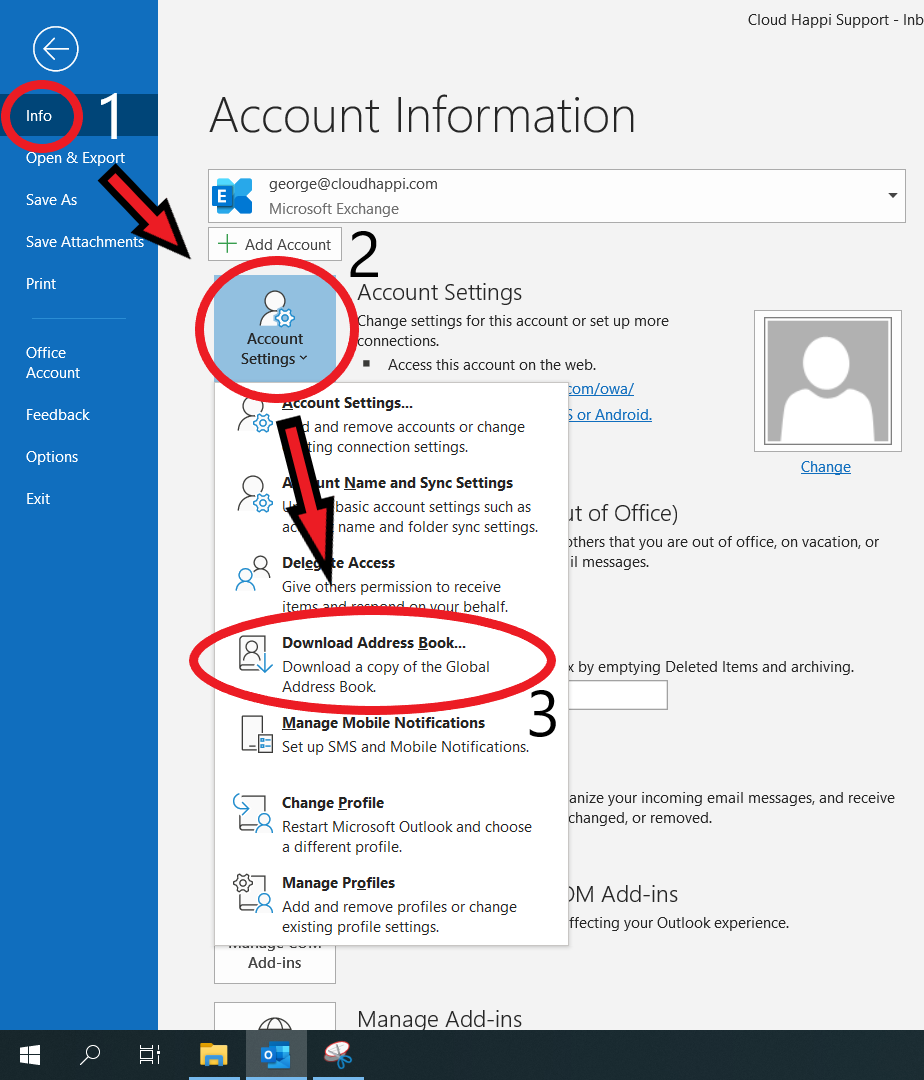Screen dimensions: 924x1080
Task: Toggle the Account Settings dropdown button
Action: point(275,329)
